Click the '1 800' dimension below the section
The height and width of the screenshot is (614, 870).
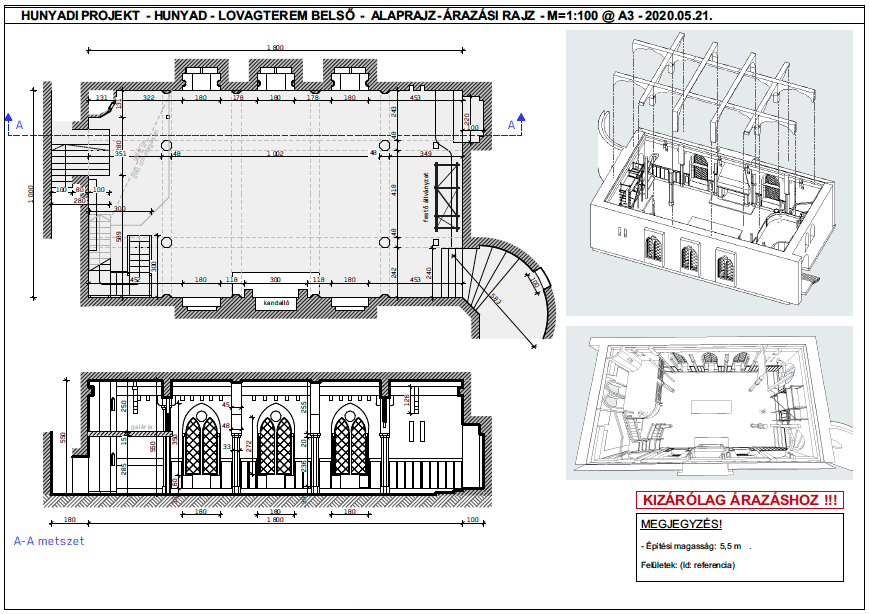pos(275,520)
